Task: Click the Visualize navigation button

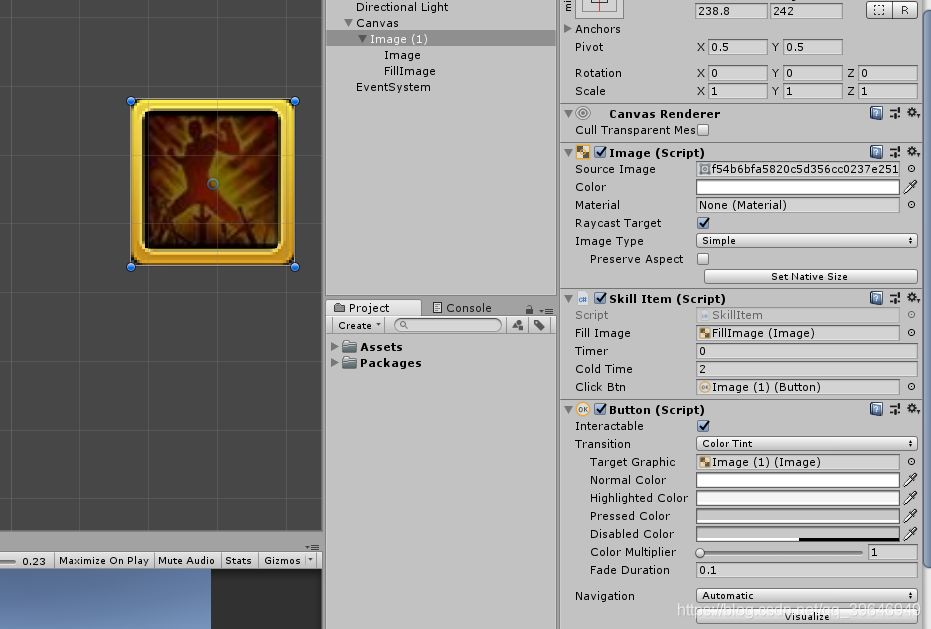Action: pyautogui.click(x=807, y=616)
